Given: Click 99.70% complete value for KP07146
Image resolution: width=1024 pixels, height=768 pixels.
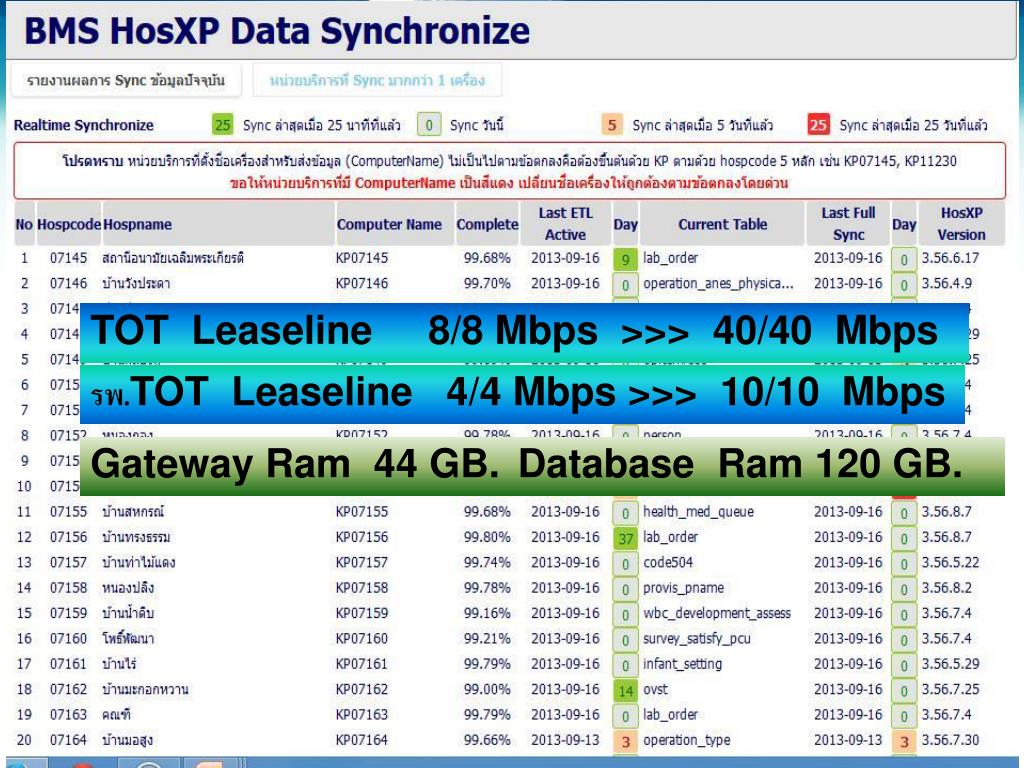Looking at the screenshot, I should (487, 283).
